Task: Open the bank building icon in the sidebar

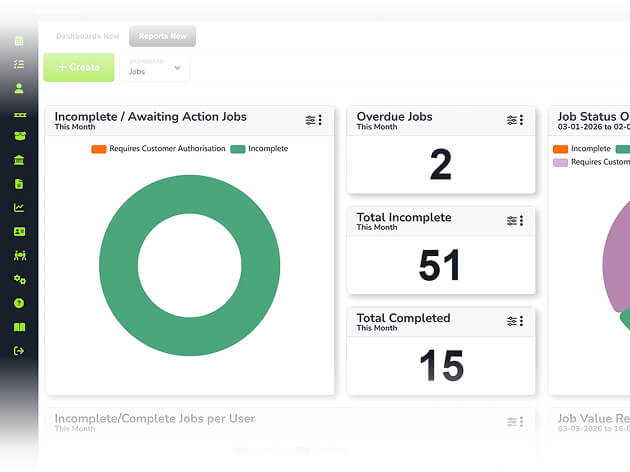Action: pyautogui.click(x=19, y=160)
